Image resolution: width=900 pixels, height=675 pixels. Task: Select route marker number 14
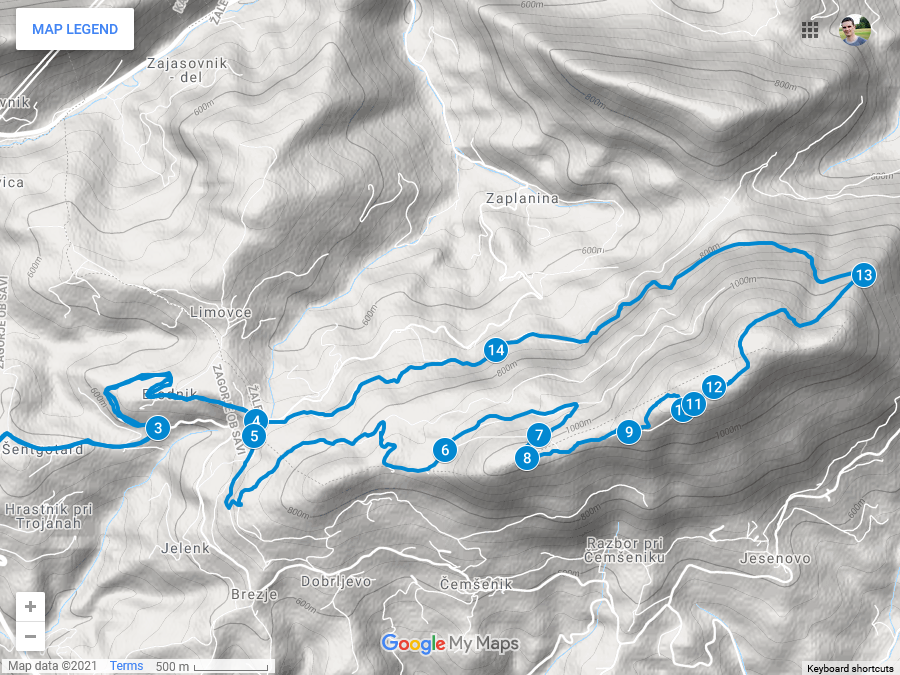click(x=496, y=350)
